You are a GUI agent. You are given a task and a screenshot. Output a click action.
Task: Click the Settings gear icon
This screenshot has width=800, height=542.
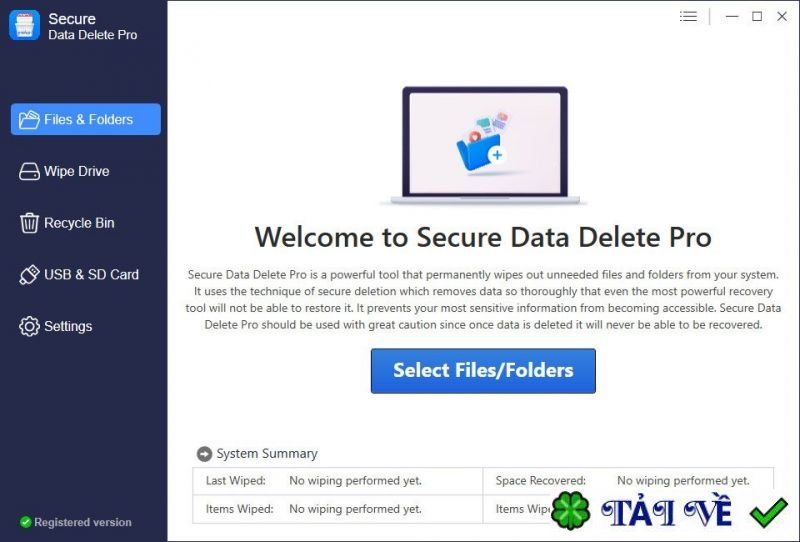pyautogui.click(x=29, y=326)
